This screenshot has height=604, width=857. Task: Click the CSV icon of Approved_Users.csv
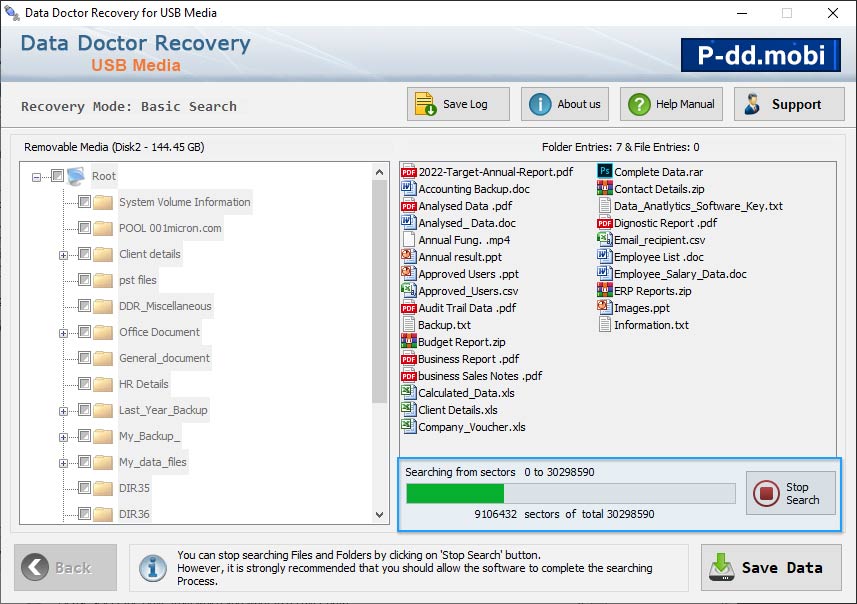tap(408, 291)
